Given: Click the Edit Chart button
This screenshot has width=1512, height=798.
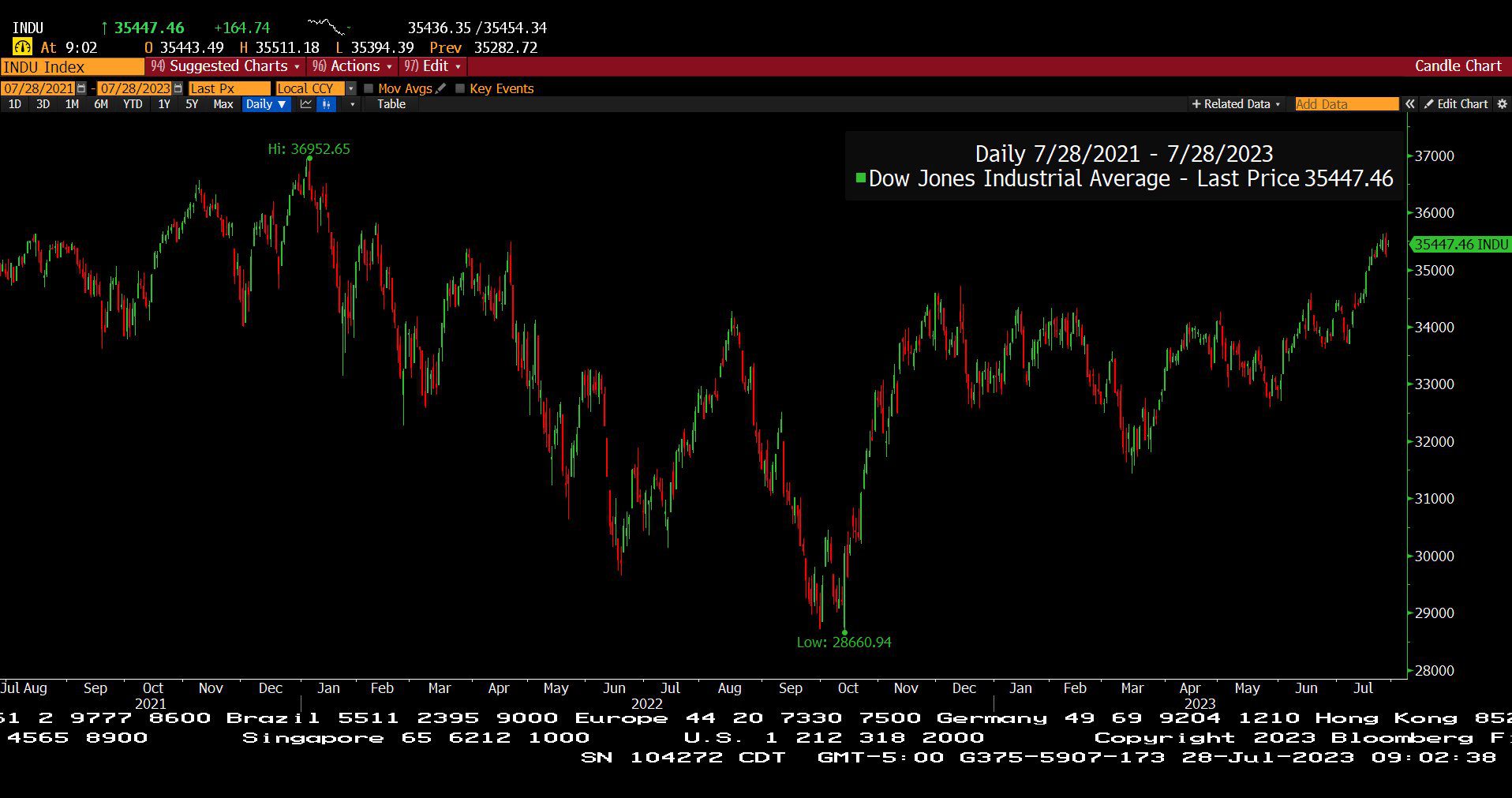Looking at the screenshot, I should coord(1456,104).
